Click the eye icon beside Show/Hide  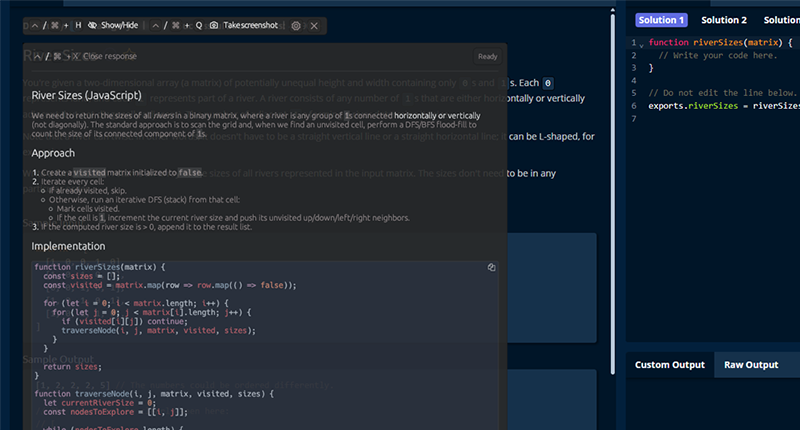[93, 25]
